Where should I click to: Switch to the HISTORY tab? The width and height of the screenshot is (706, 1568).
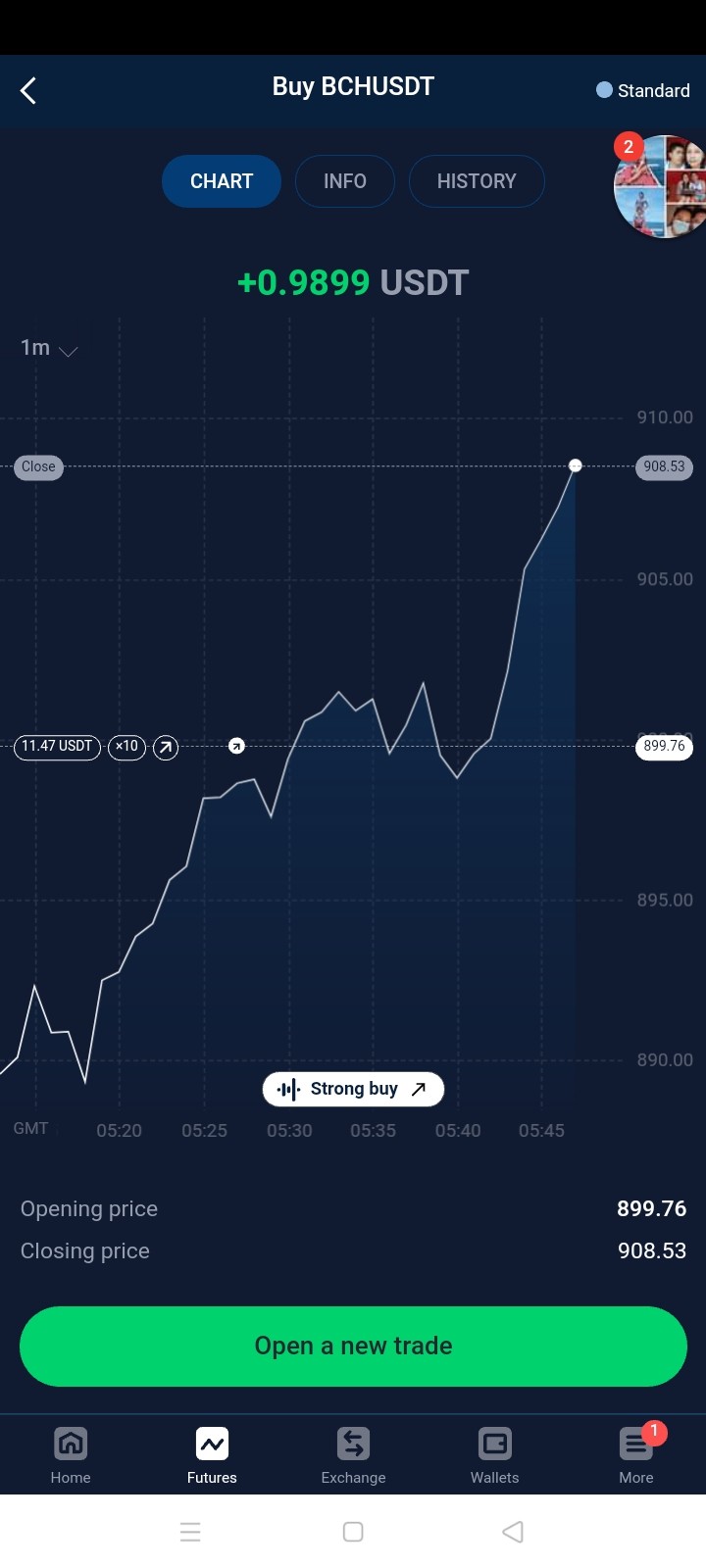(477, 181)
